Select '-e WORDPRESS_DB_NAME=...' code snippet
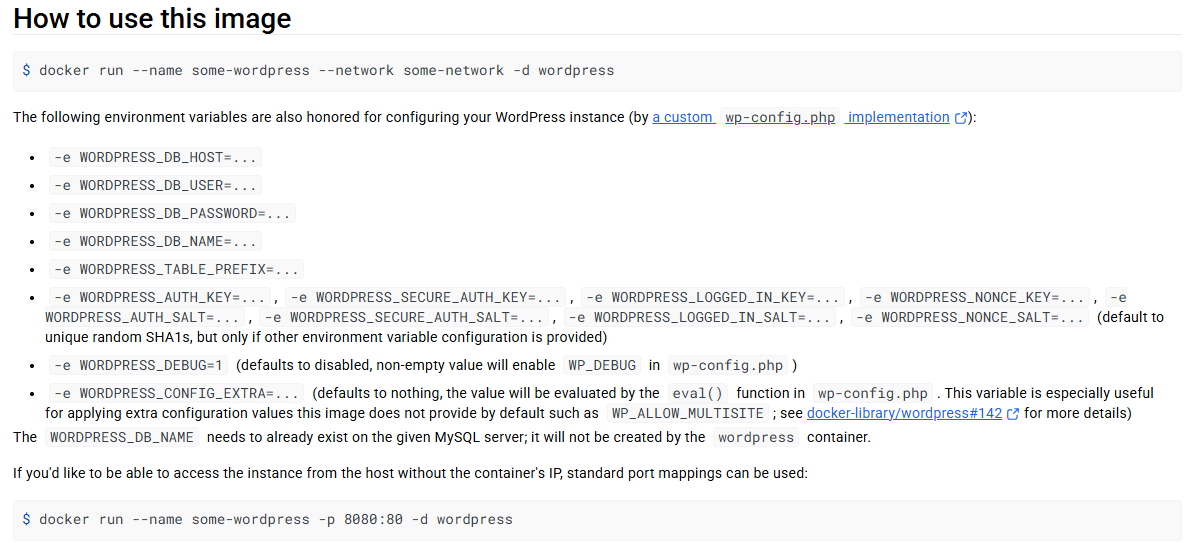This screenshot has height=543, width=1190. pyautogui.click(x=156, y=242)
